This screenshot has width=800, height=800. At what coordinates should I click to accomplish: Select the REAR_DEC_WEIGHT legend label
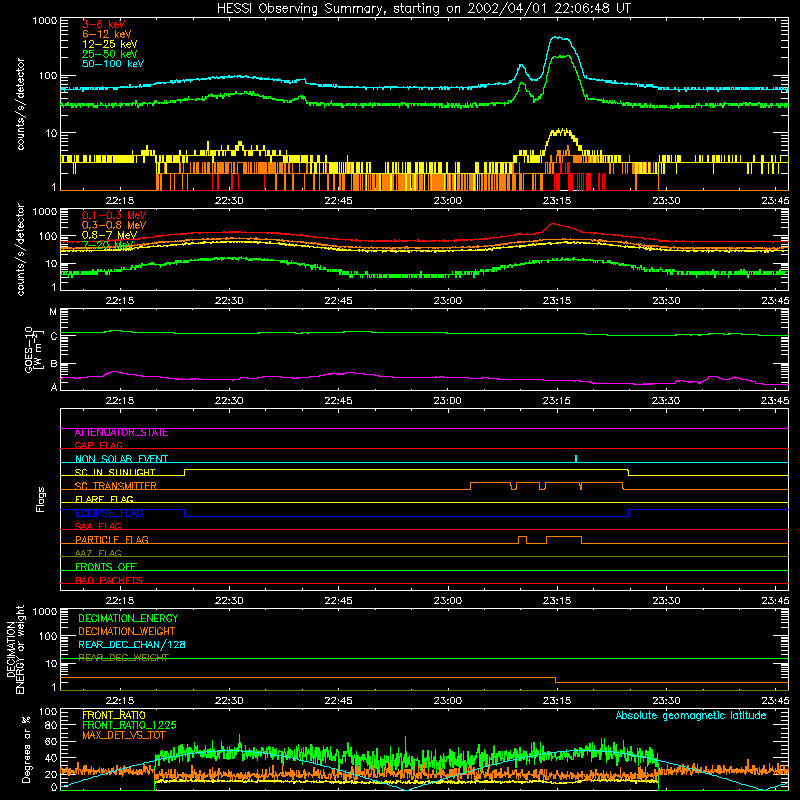coord(123,658)
